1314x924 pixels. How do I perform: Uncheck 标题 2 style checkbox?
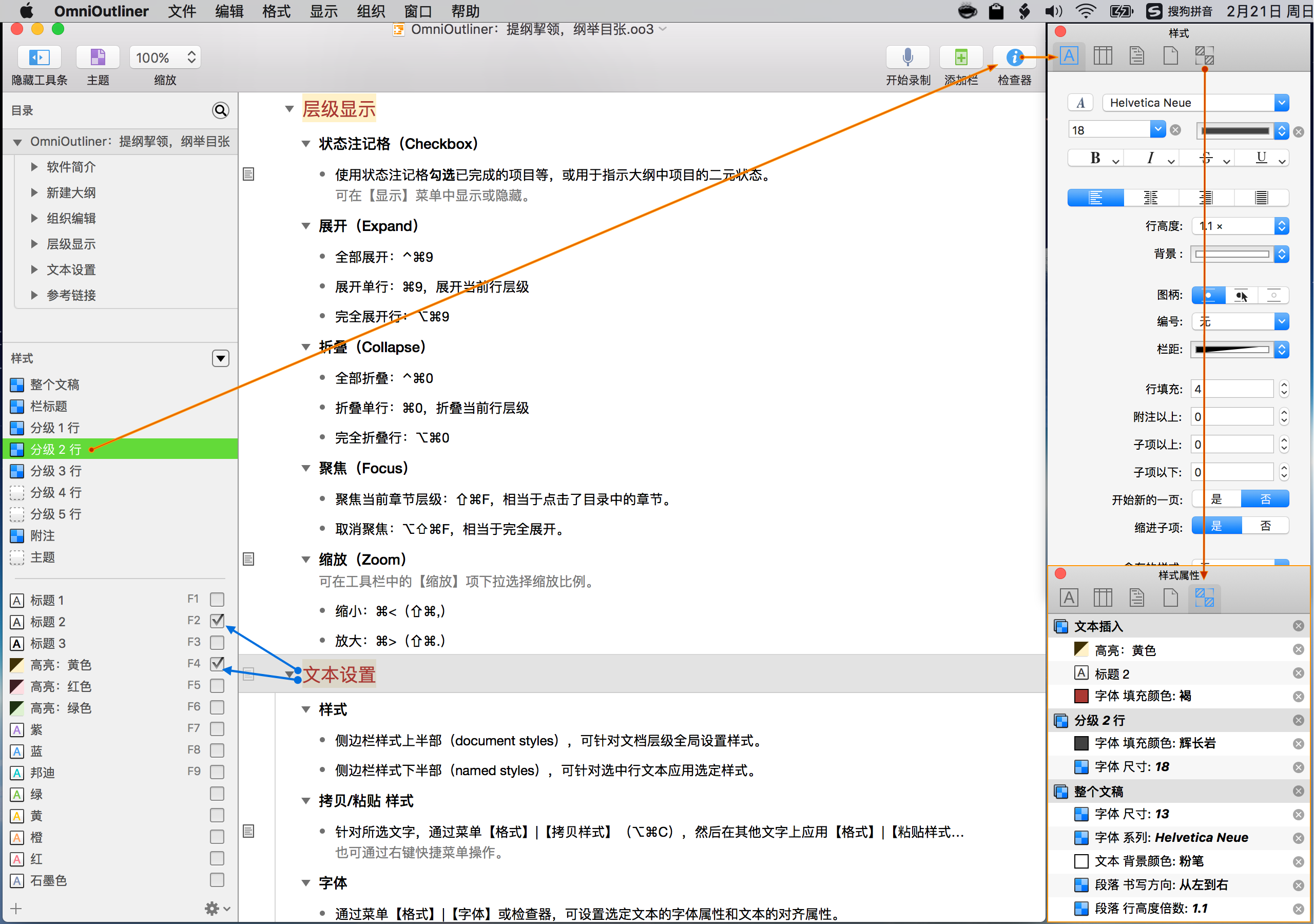(x=217, y=621)
